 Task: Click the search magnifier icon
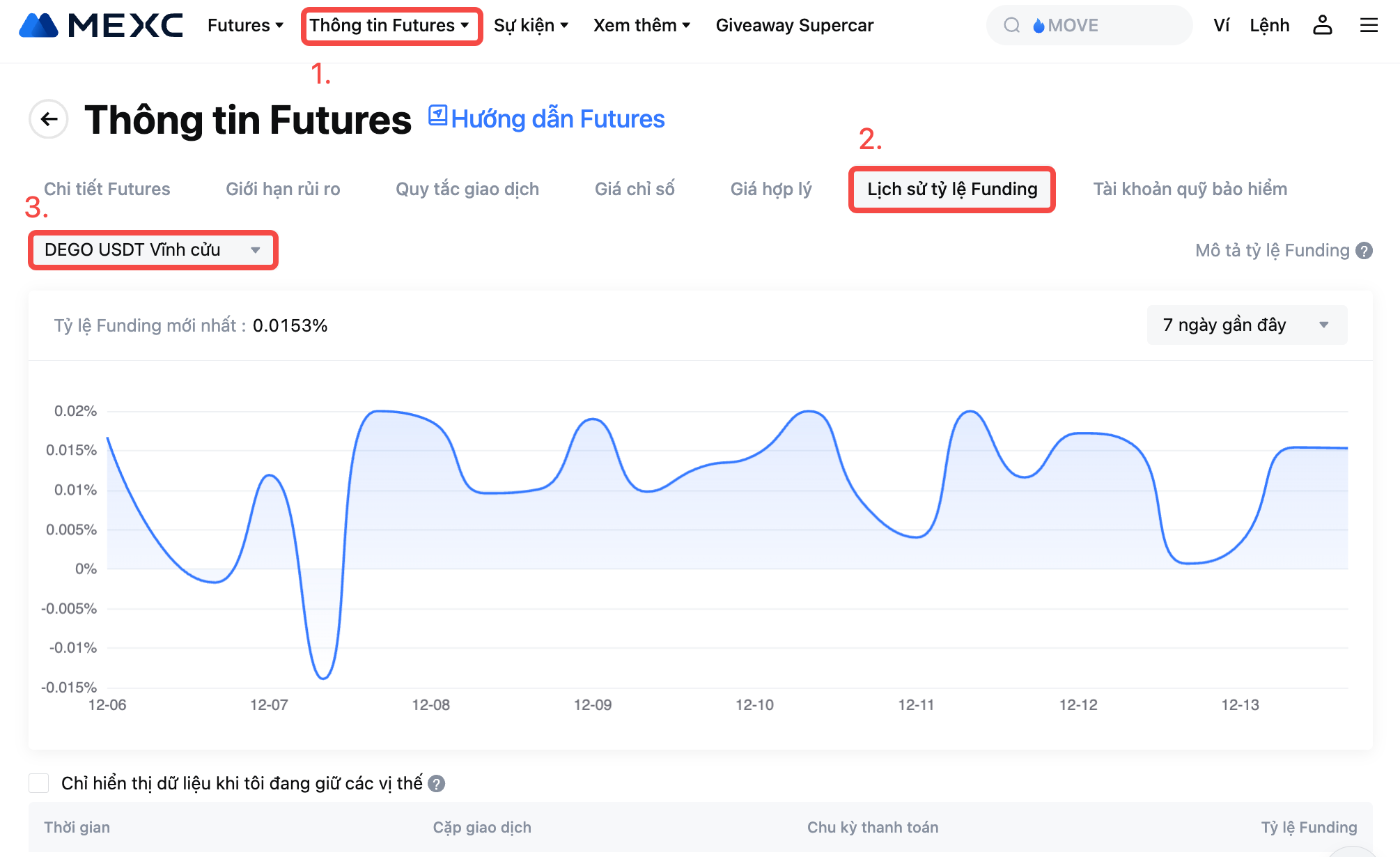point(1011,26)
